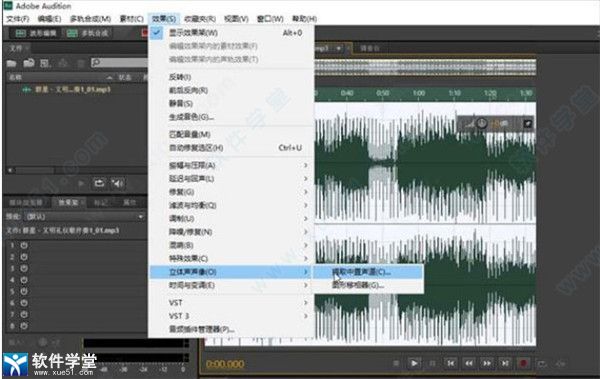The height and width of the screenshot is (379, 600).
Task: Toggle power for effects rack slot 8
Action: pyautogui.click(x=24, y=326)
